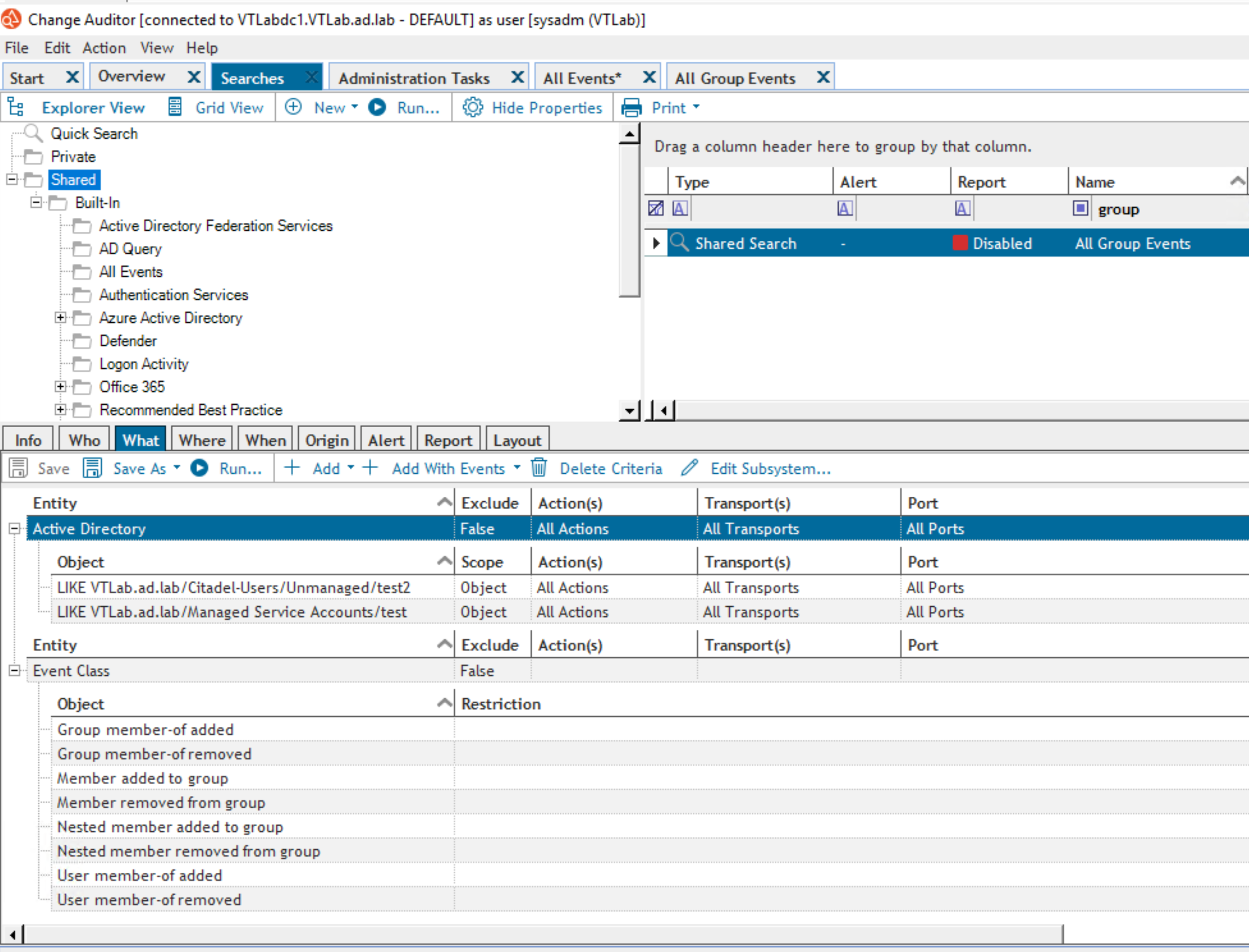Screen dimensions: 1249x952
Task: Click the Delete Criteria button label
Action: (611, 469)
